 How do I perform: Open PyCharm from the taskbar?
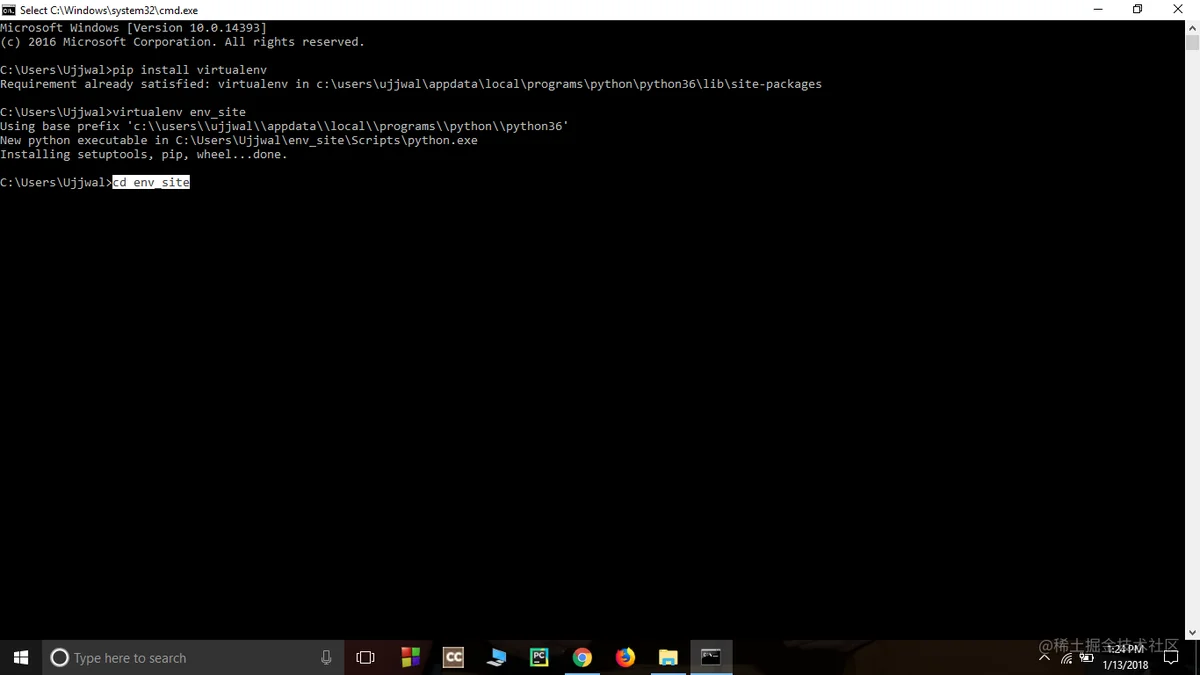click(539, 657)
